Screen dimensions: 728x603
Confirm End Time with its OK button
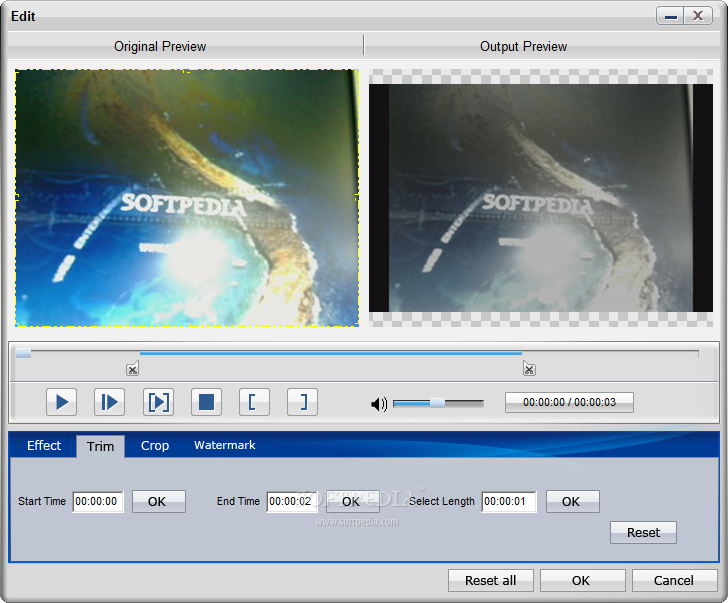[353, 501]
